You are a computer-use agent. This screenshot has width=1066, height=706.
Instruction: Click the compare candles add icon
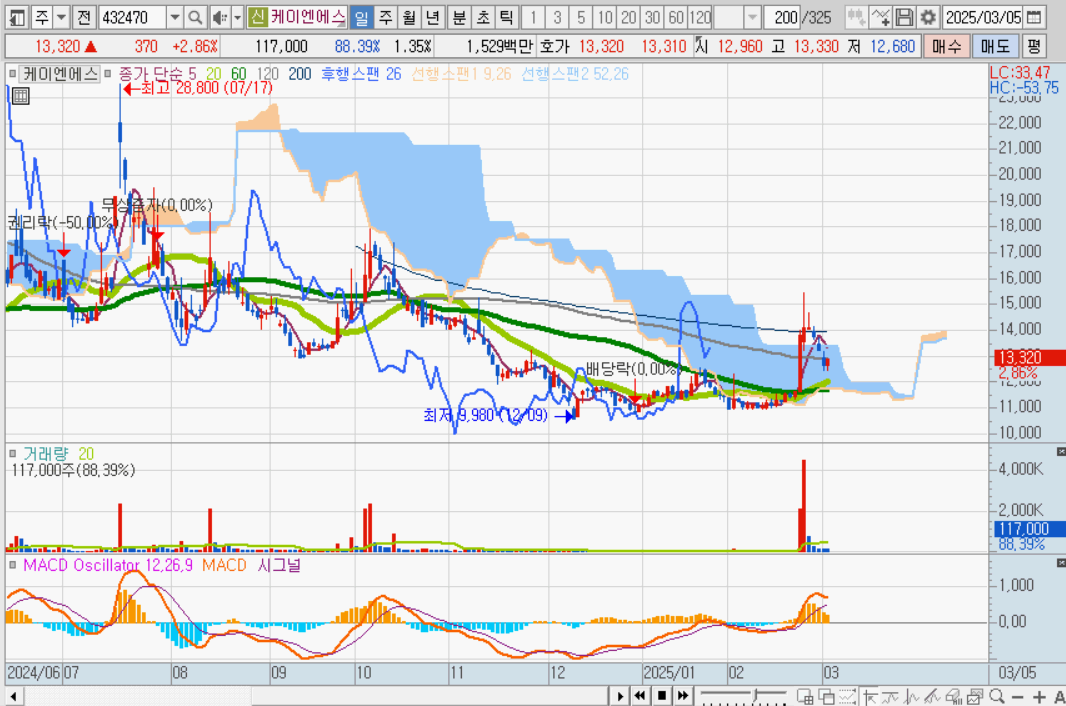click(x=855, y=17)
